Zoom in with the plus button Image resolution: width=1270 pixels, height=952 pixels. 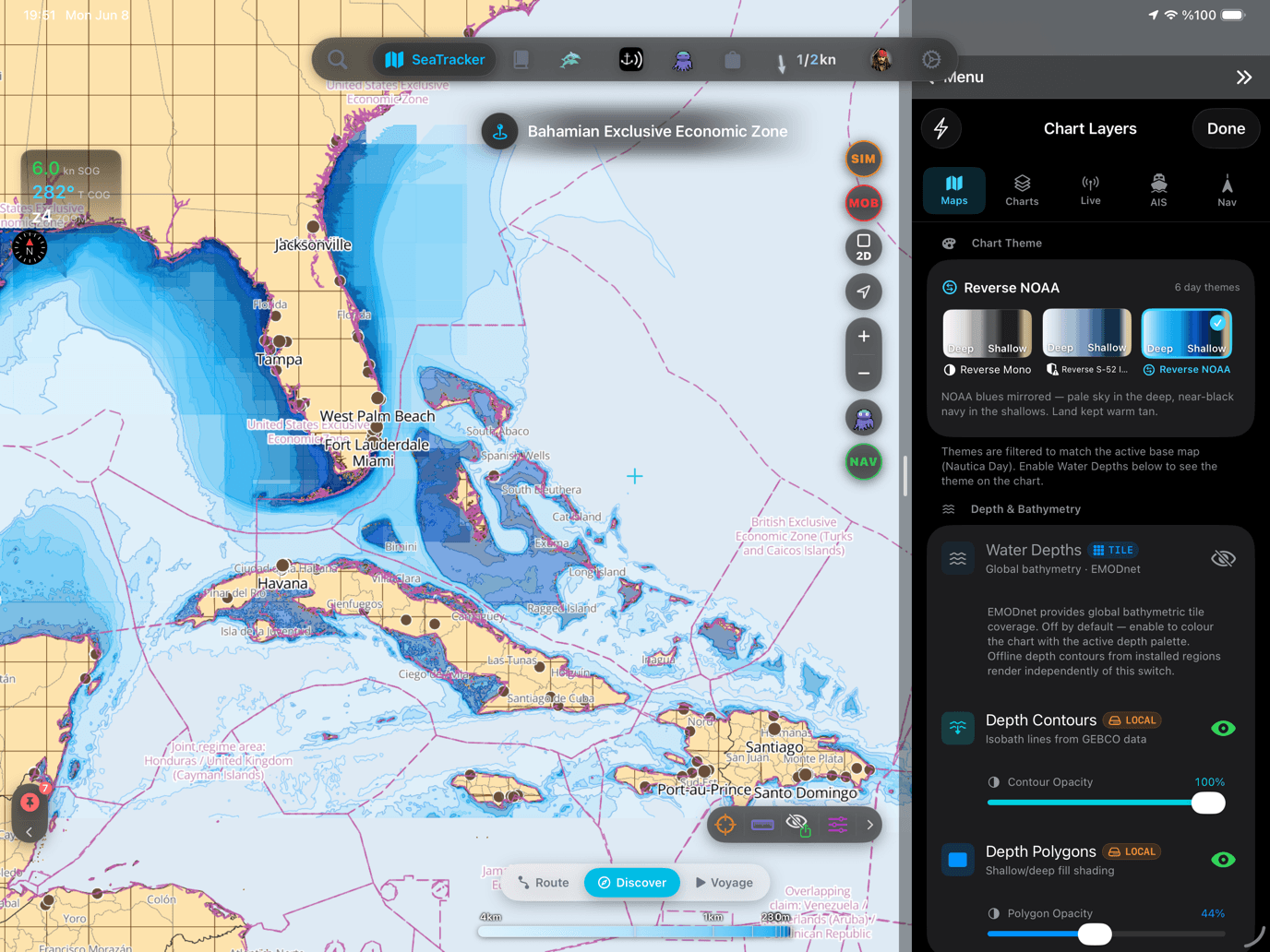[x=864, y=337]
